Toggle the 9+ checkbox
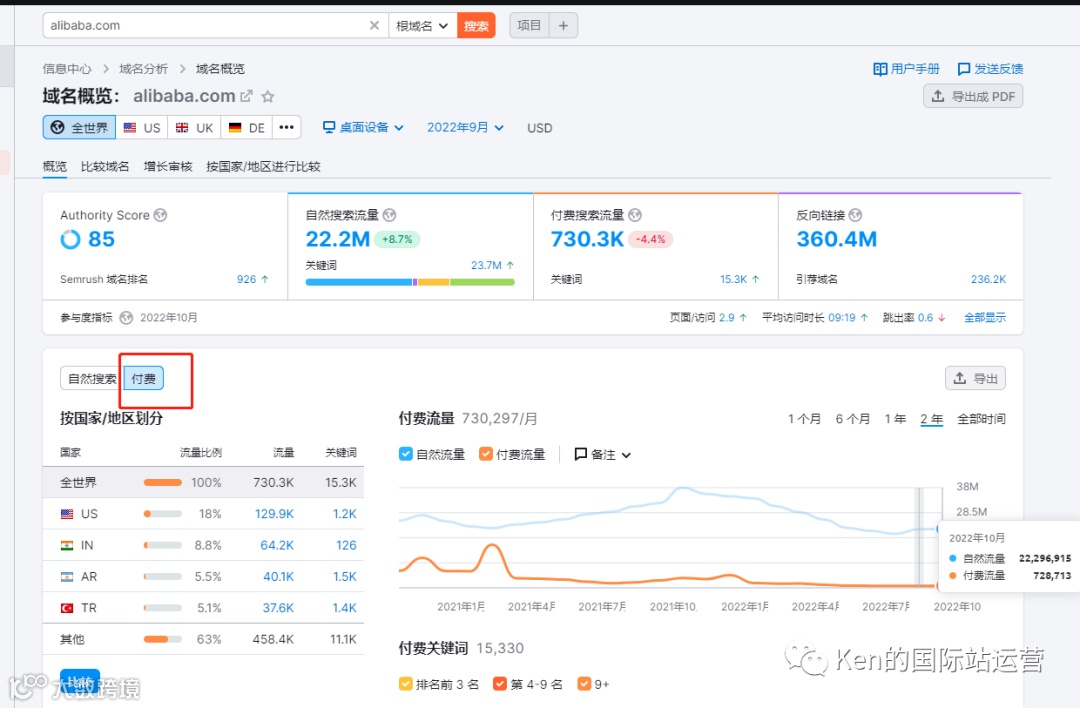This screenshot has height=708, width=1080. pyautogui.click(x=584, y=684)
